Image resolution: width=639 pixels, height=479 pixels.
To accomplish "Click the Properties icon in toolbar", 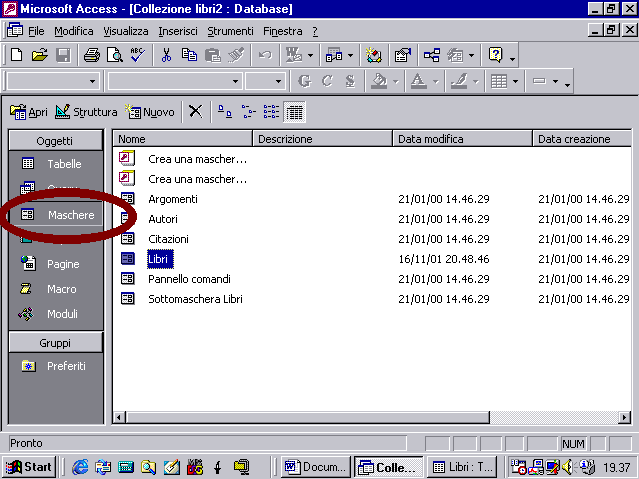I will [x=403, y=55].
